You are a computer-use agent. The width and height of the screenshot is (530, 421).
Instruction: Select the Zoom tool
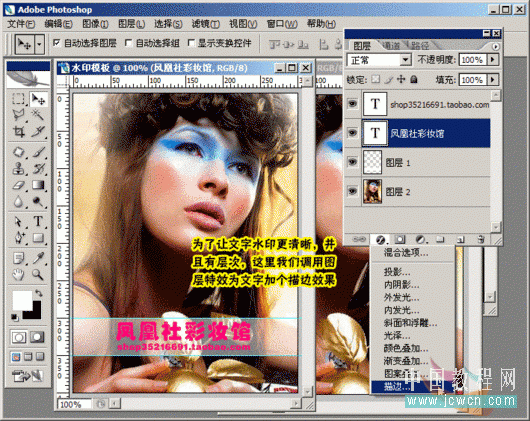coord(38,274)
